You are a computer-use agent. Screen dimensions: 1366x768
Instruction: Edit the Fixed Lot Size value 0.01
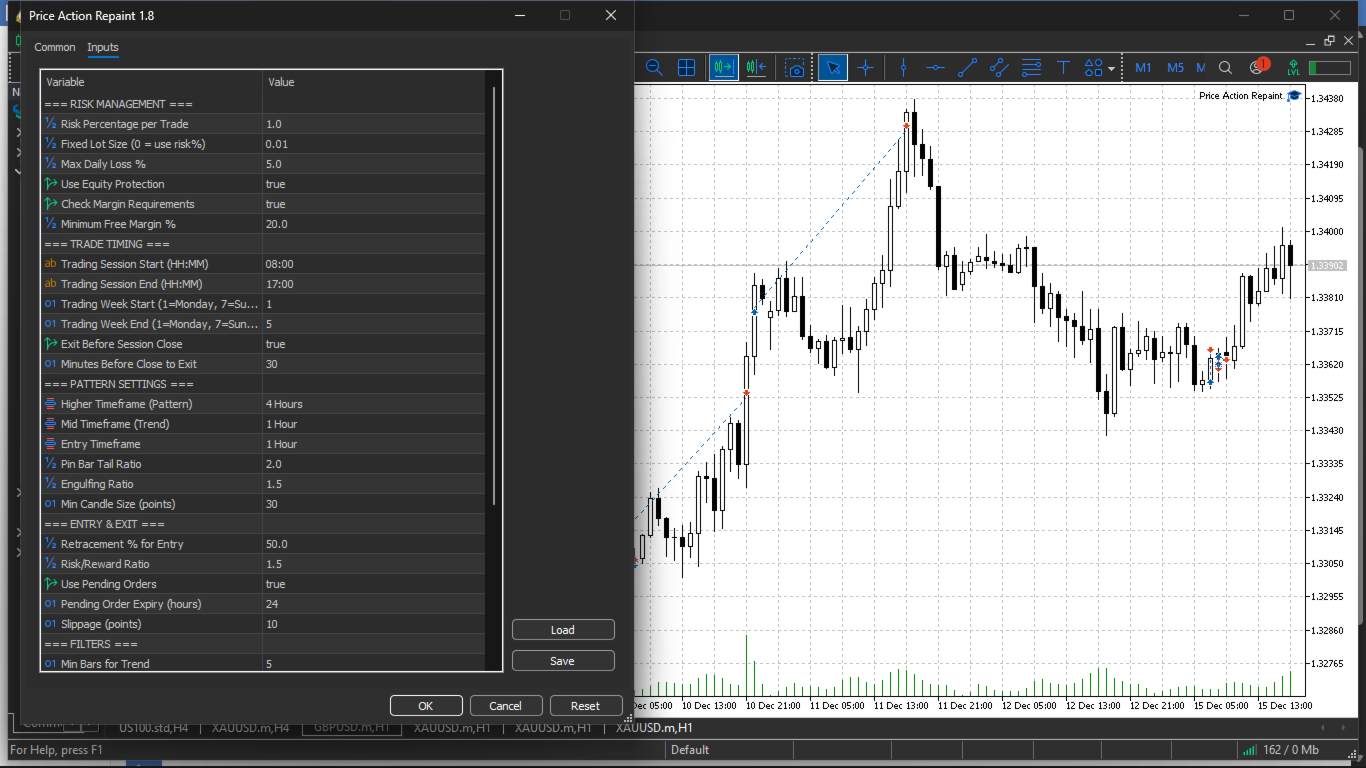(374, 144)
